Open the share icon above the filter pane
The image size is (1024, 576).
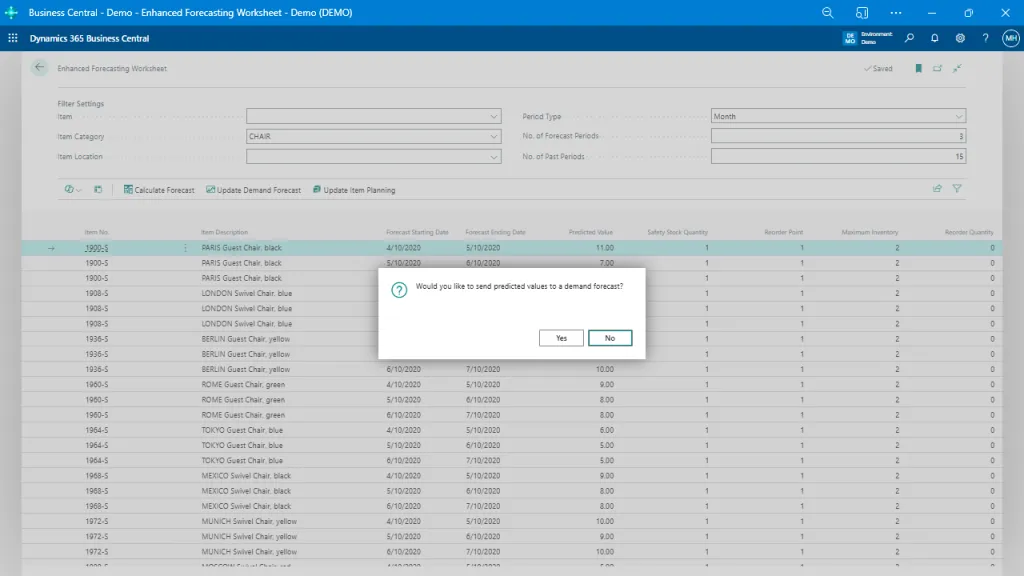click(x=936, y=188)
